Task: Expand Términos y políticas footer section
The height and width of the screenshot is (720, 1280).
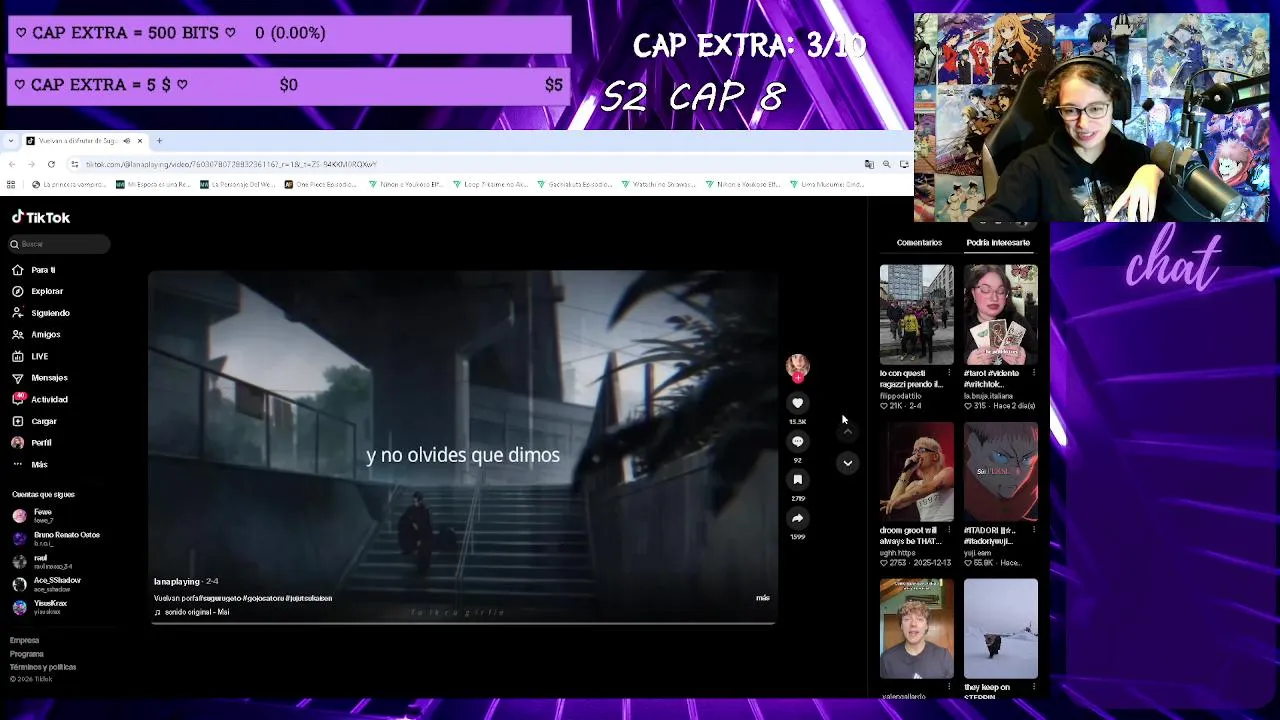Action: pos(43,667)
